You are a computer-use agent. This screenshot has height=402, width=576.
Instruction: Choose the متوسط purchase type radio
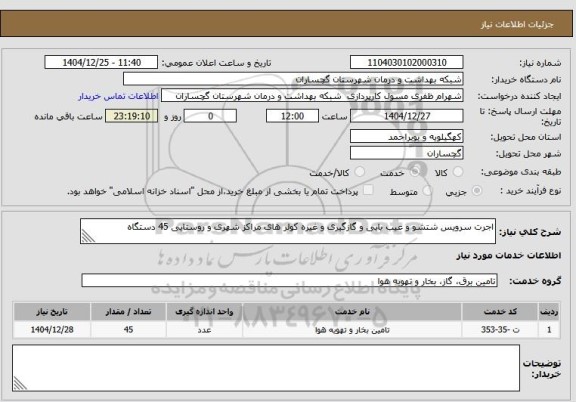click(x=427, y=190)
